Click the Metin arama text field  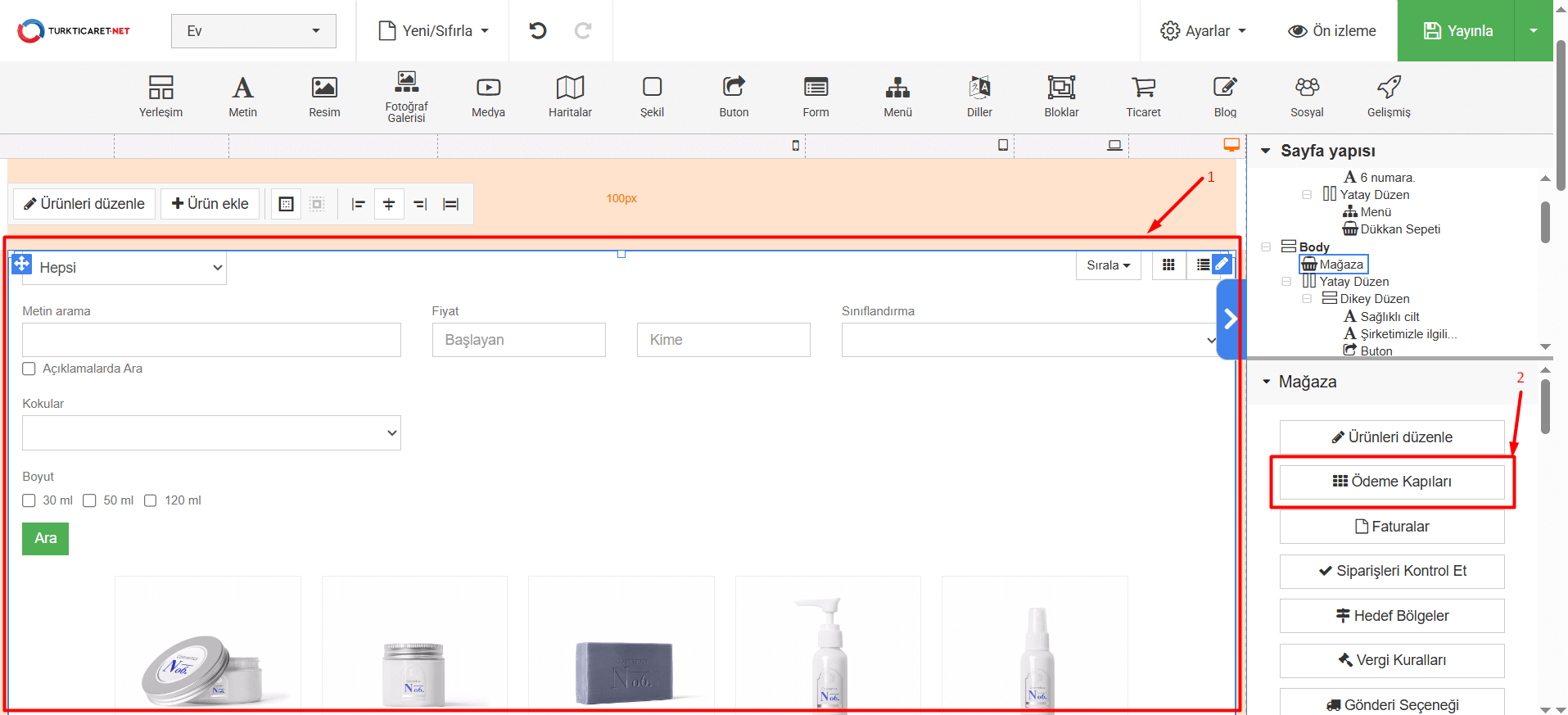[211, 340]
